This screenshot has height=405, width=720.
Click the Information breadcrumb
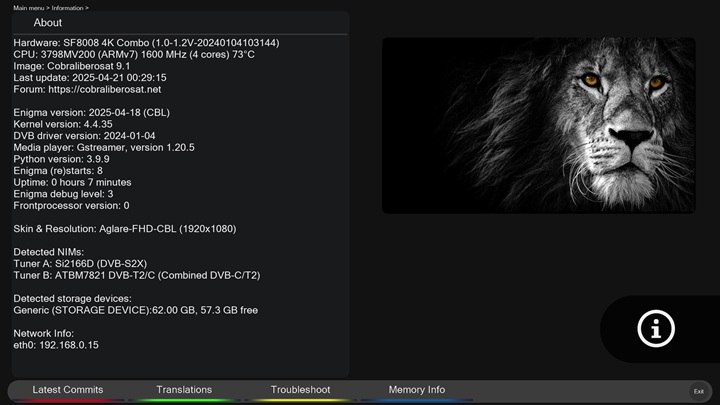pos(67,8)
